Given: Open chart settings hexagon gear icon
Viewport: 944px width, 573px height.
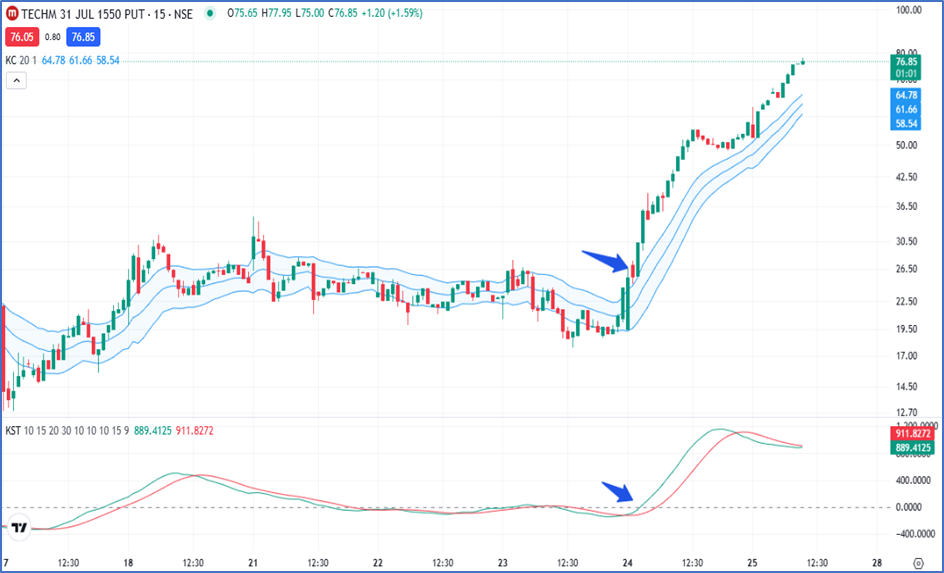Looking at the screenshot, I should (x=918, y=562).
